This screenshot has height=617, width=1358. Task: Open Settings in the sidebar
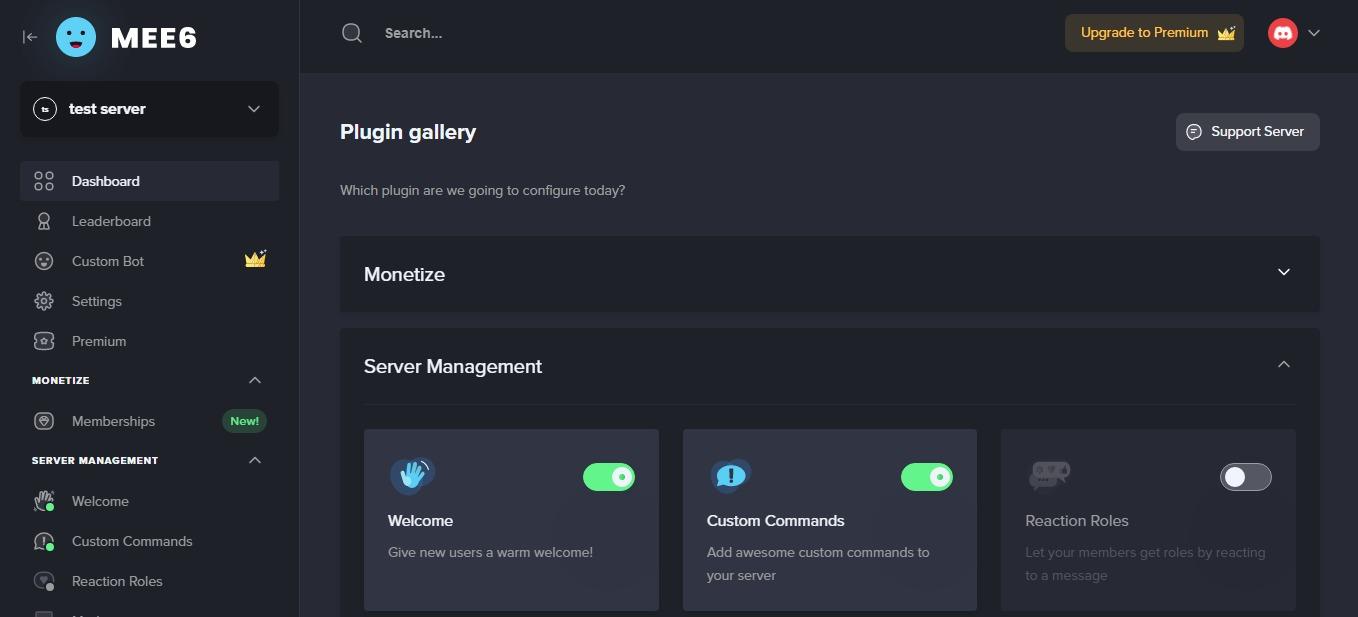[x=149, y=301]
